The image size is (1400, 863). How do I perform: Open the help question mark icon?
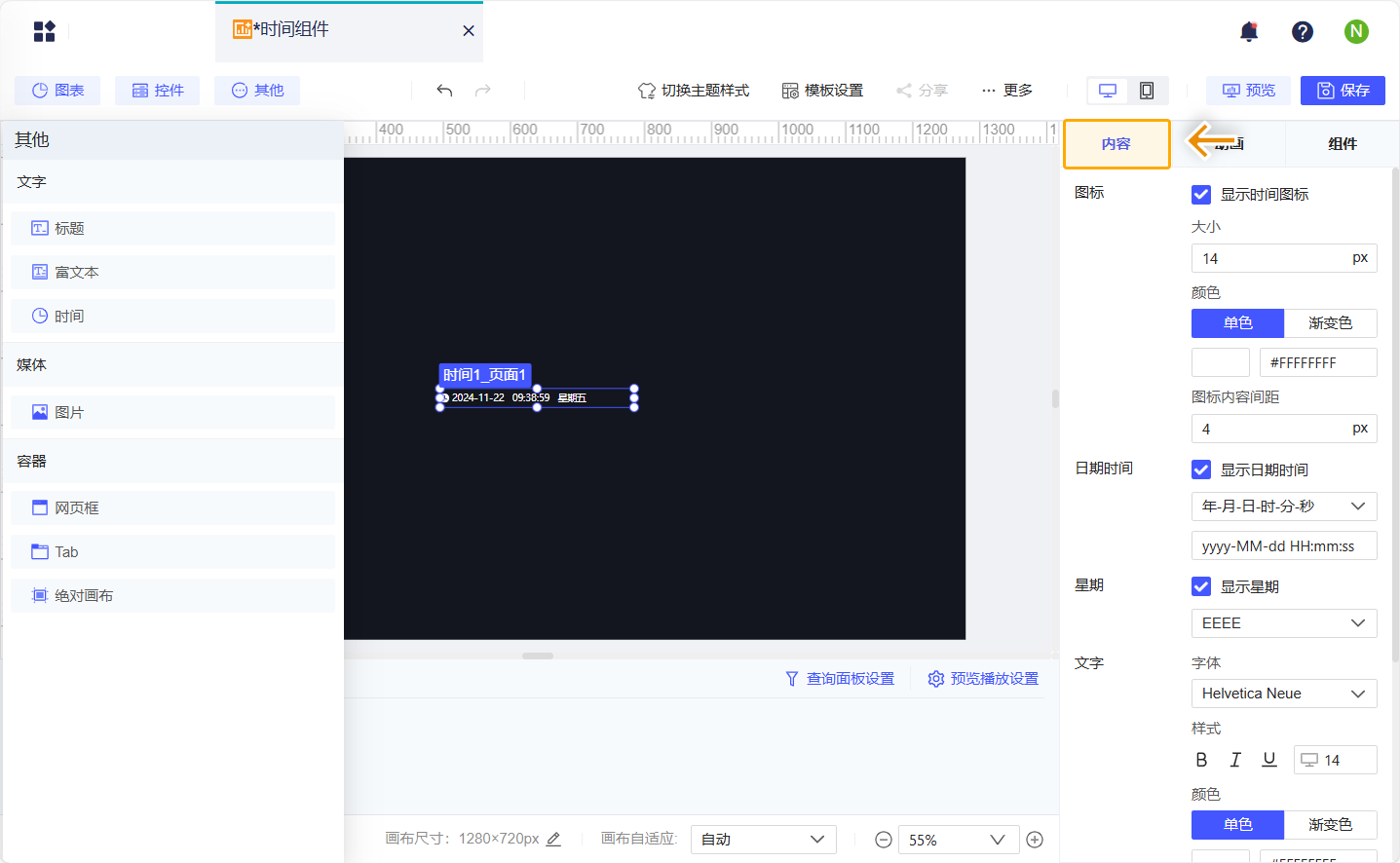1303,32
